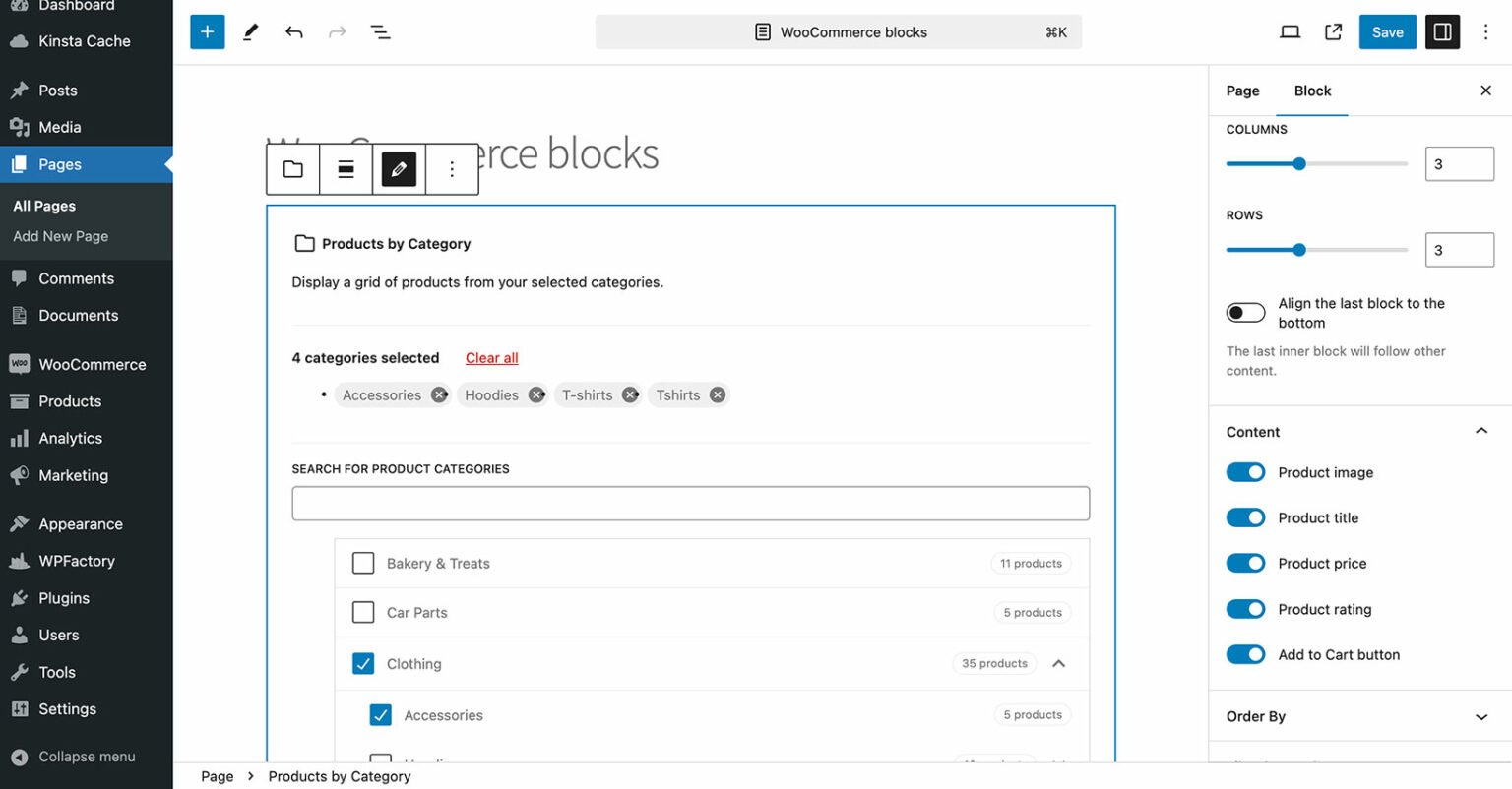1512x789 pixels.
Task: Collapse the Clothing category chevron
Action: pos(1059,663)
